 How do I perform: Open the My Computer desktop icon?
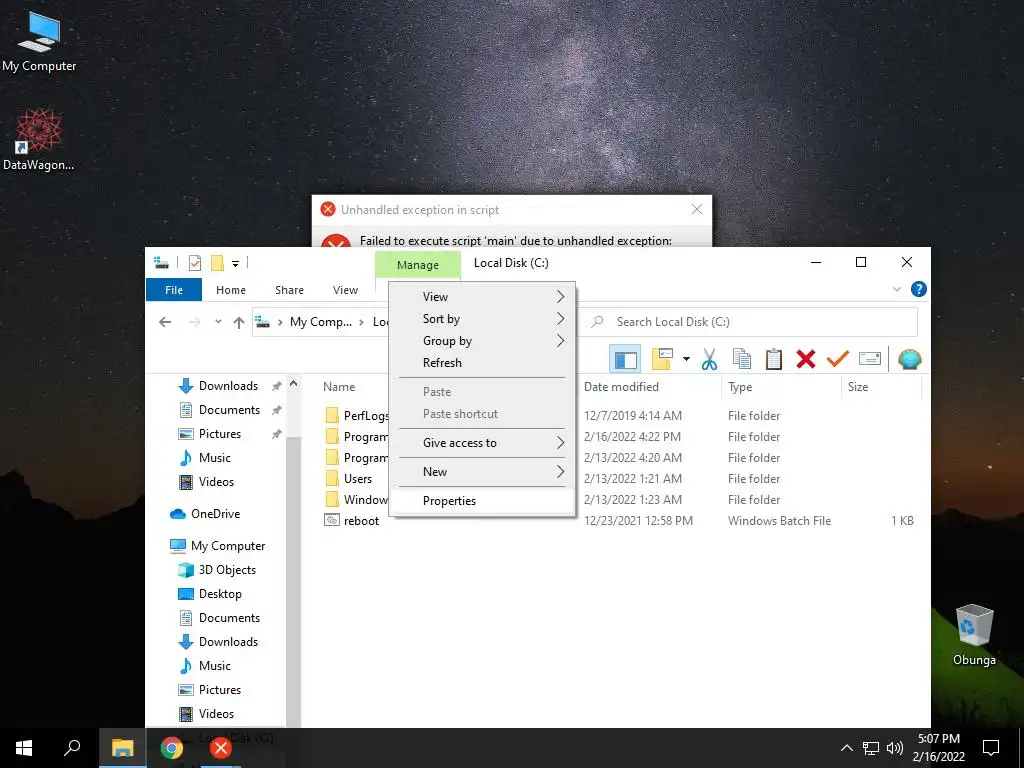pyautogui.click(x=39, y=41)
